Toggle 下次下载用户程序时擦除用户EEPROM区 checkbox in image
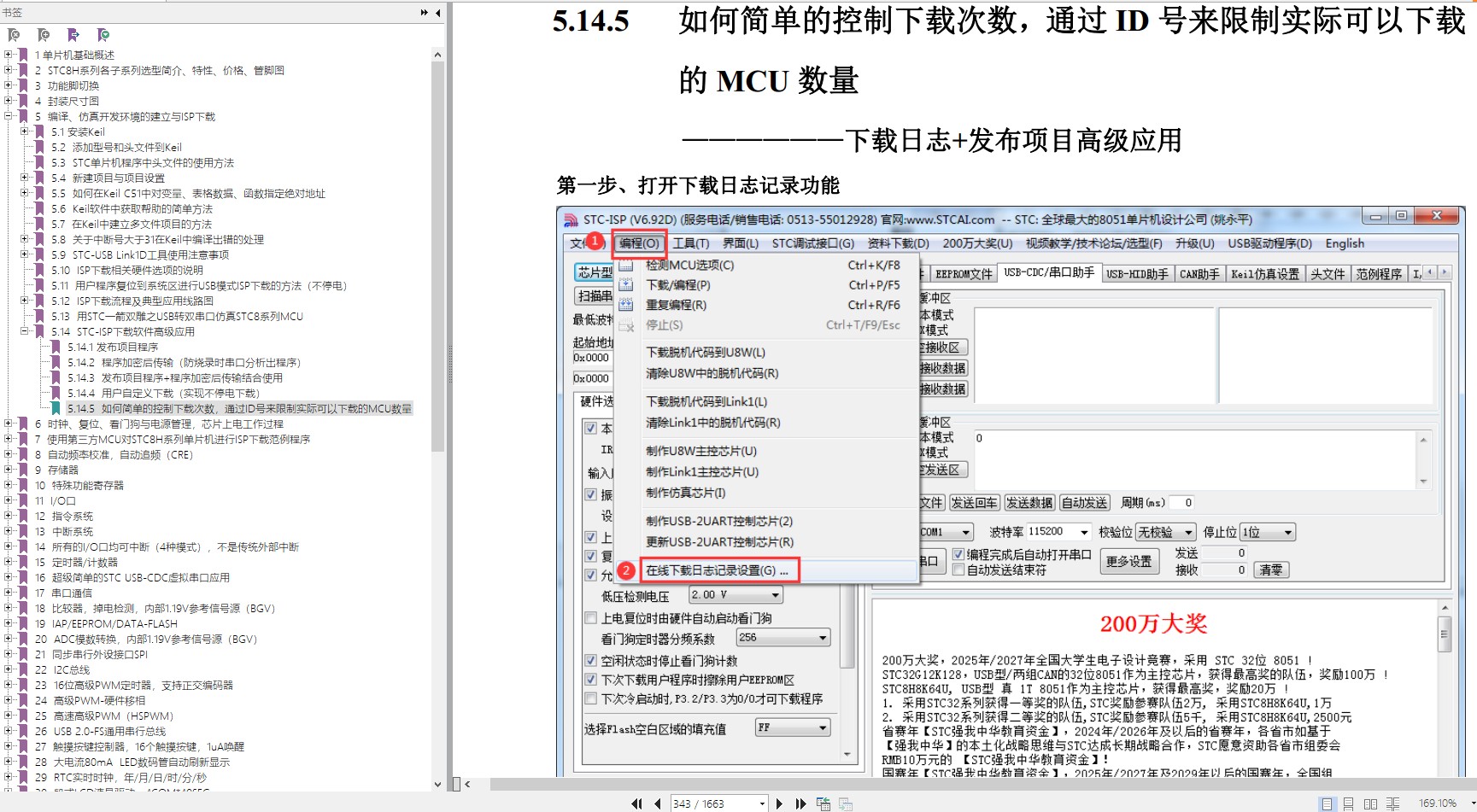The height and width of the screenshot is (812, 1477). [x=590, y=680]
